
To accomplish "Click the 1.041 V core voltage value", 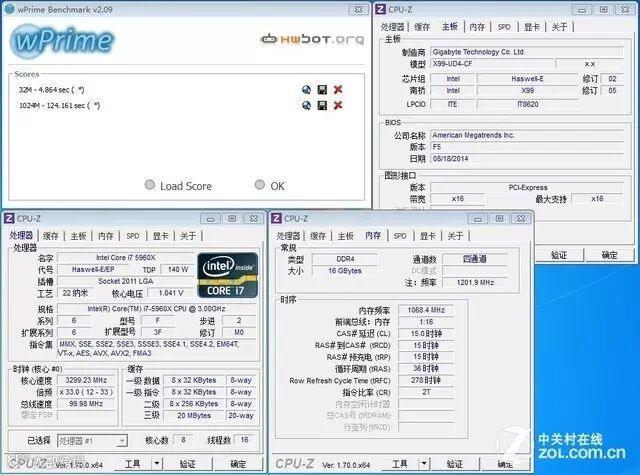I will (171, 293).
